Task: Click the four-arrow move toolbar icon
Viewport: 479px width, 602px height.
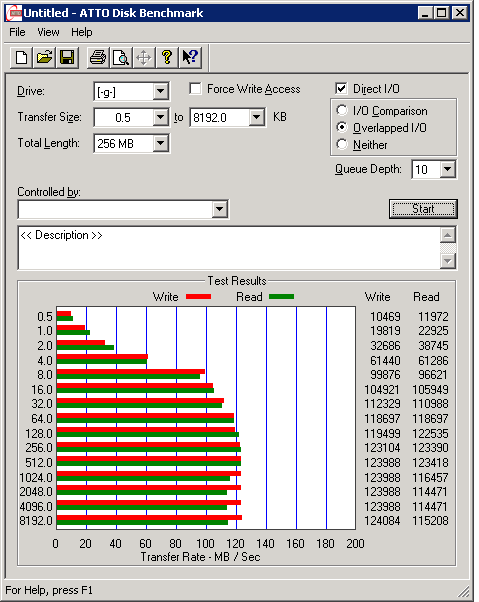Action: tap(144, 58)
